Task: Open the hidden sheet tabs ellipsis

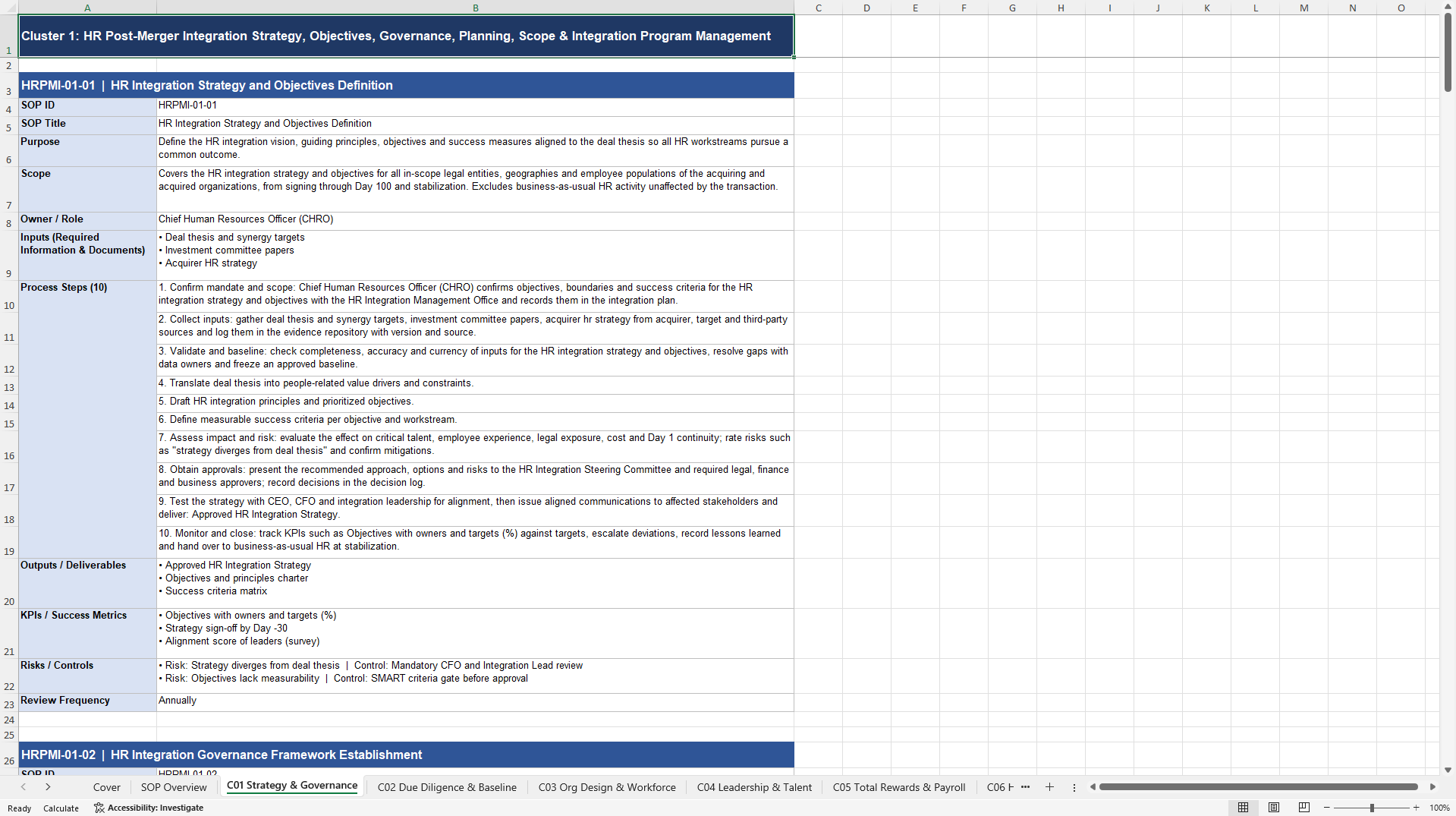Action: (1026, 787)
